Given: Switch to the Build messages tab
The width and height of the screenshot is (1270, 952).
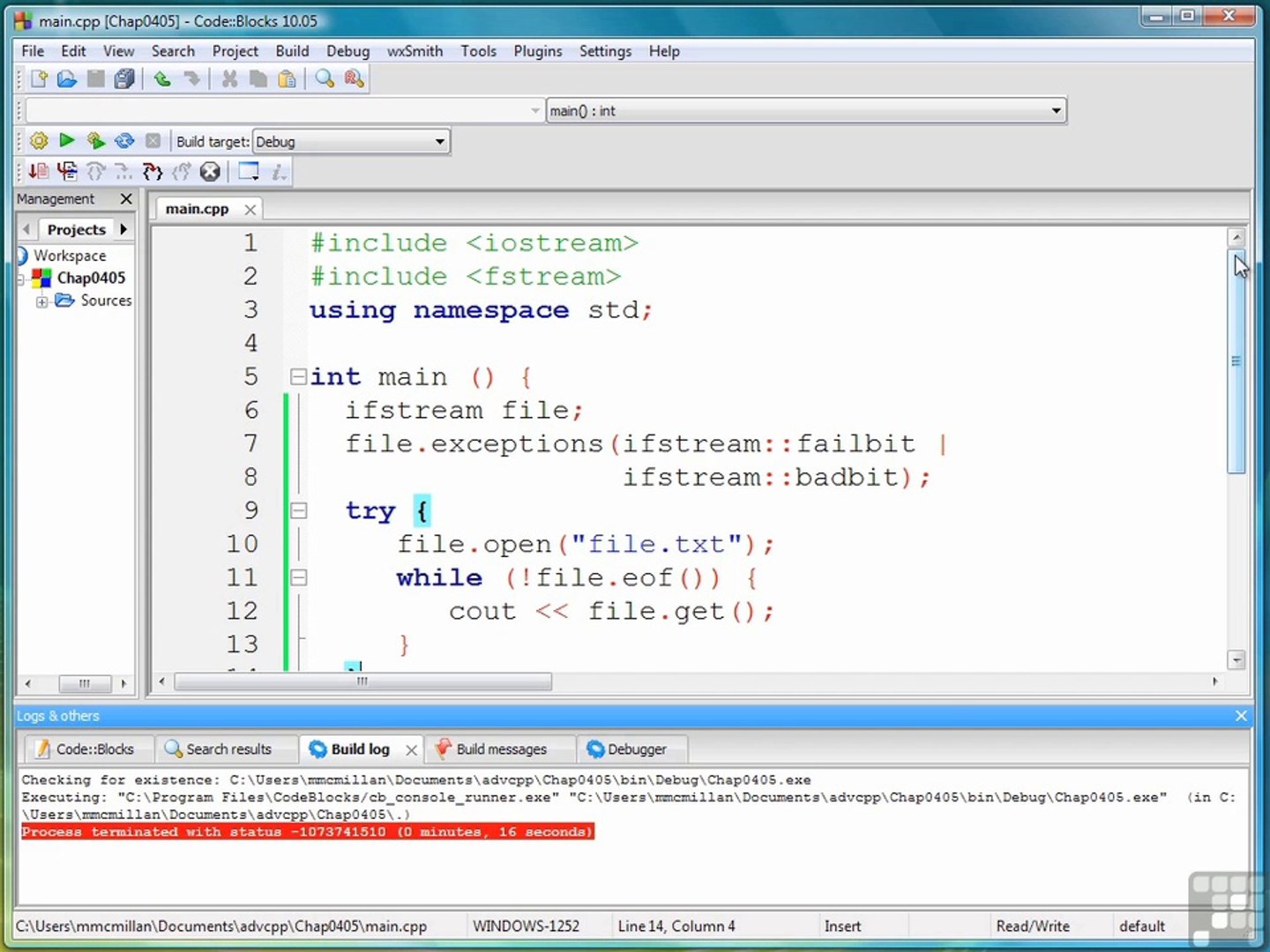Looking at the screenshot, I should pos(501,749).
